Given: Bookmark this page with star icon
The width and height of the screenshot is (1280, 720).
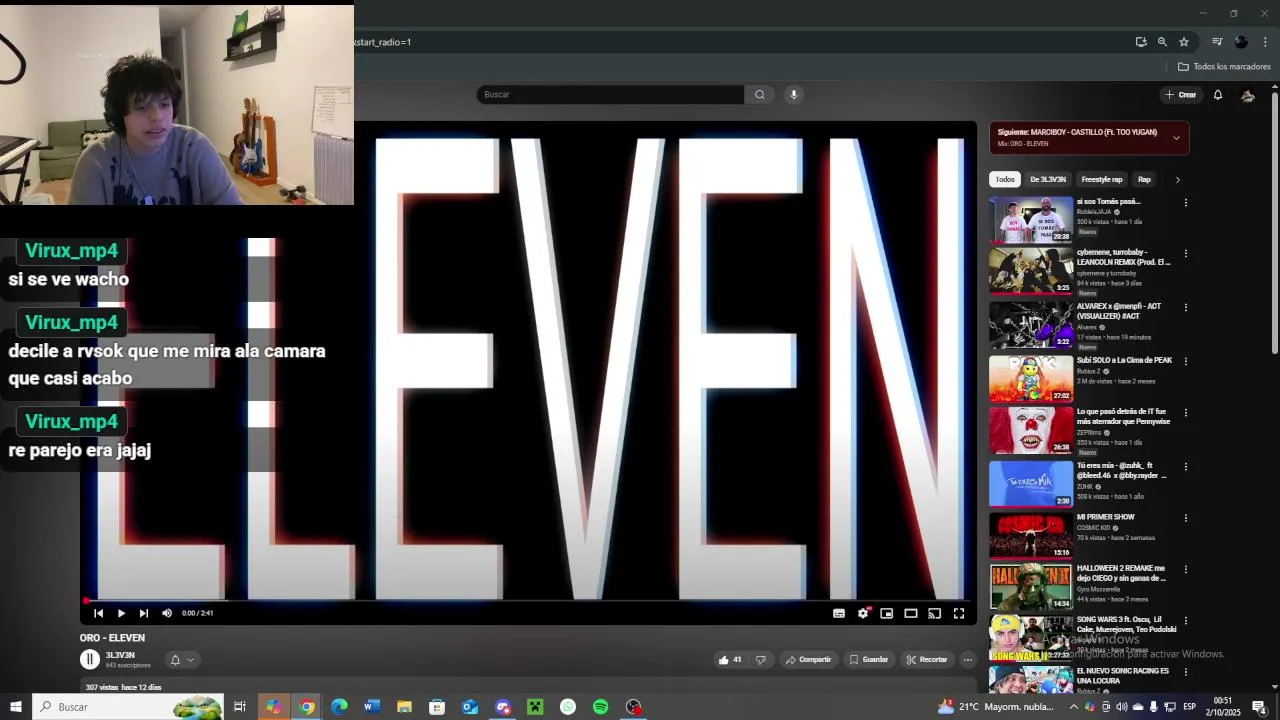Looking at the screenshot, I should pyautogui.click(x=1184, y=42).
